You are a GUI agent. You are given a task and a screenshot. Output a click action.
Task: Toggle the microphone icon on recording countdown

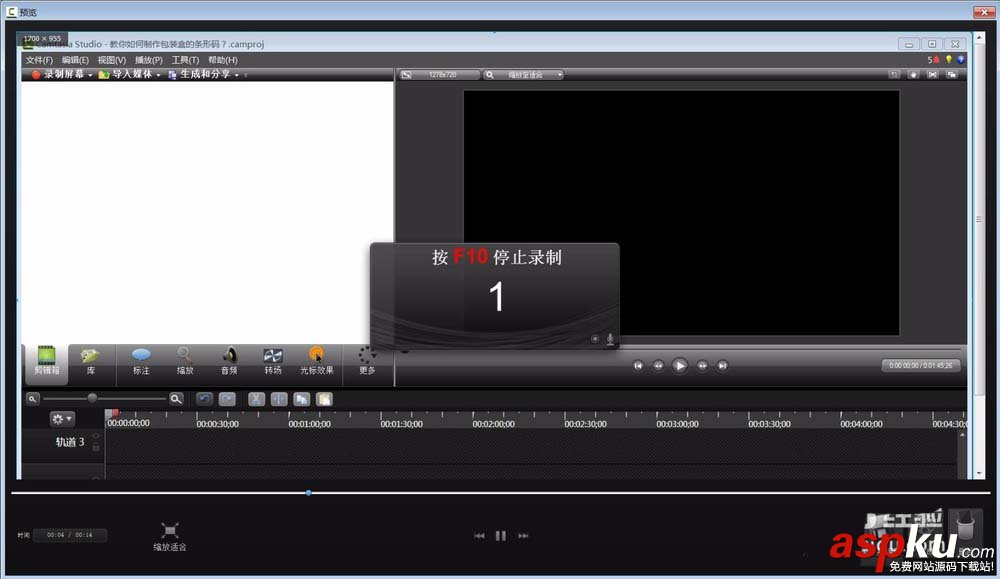pyautogui.click(x=610, y=339)
